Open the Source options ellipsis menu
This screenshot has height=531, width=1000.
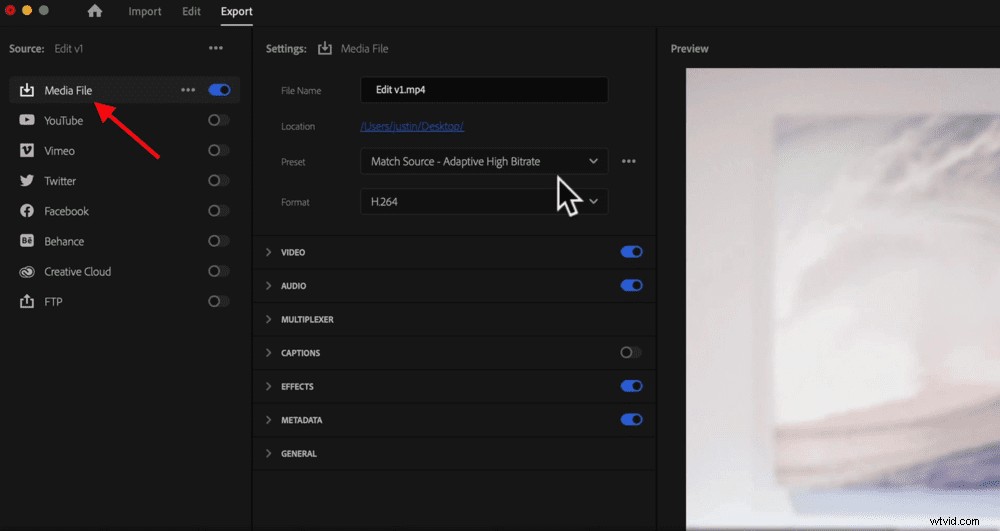[216, 48]
